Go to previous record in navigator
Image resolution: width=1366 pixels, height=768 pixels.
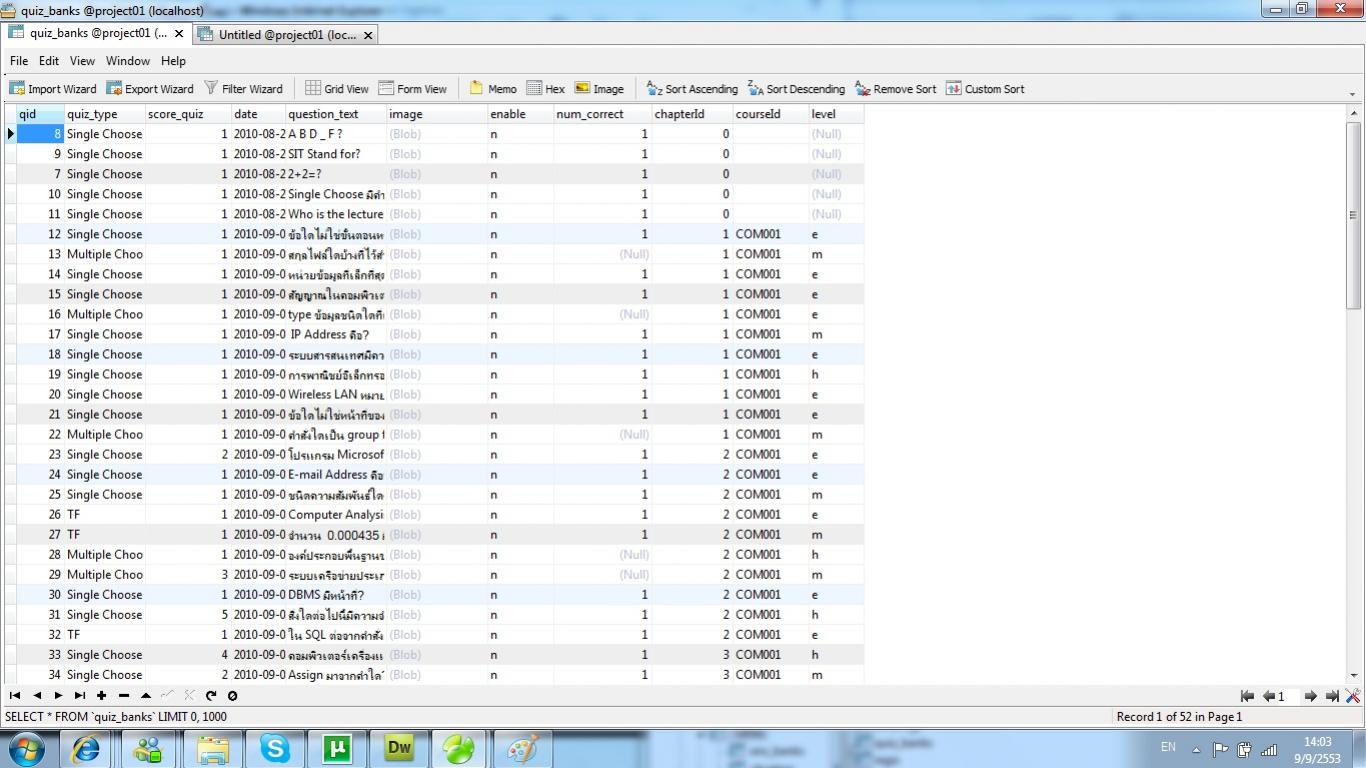click(37, 696)
